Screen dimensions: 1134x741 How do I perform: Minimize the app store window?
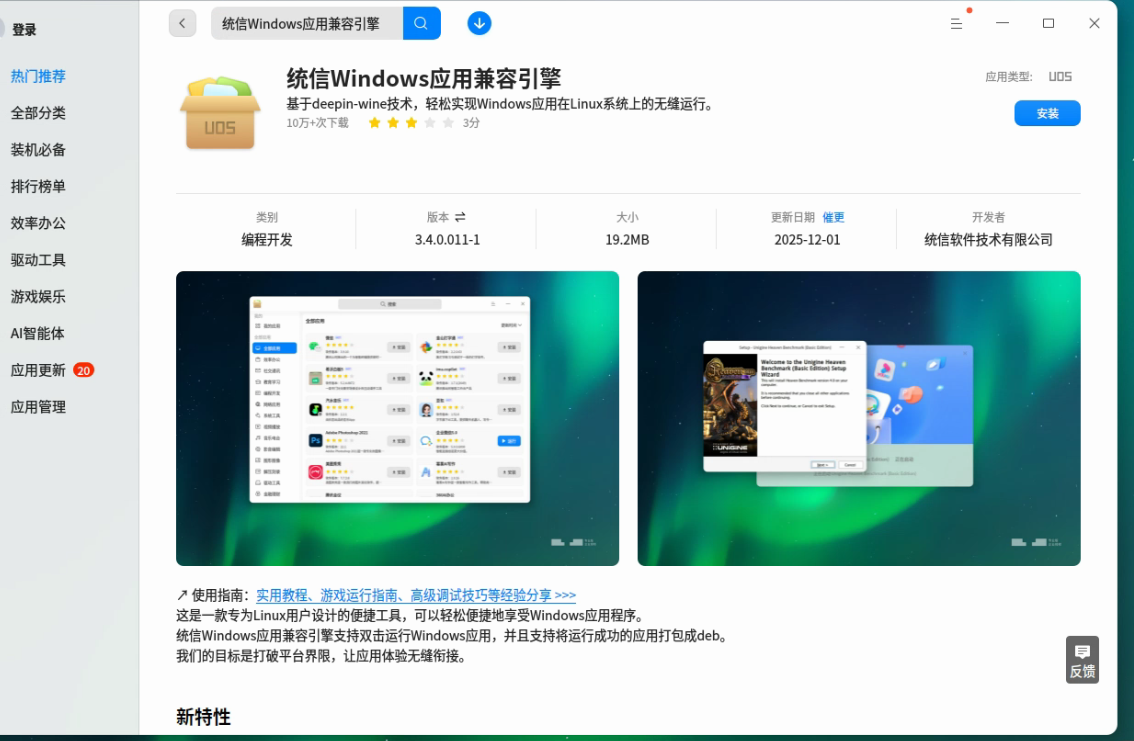[1002, 23]
